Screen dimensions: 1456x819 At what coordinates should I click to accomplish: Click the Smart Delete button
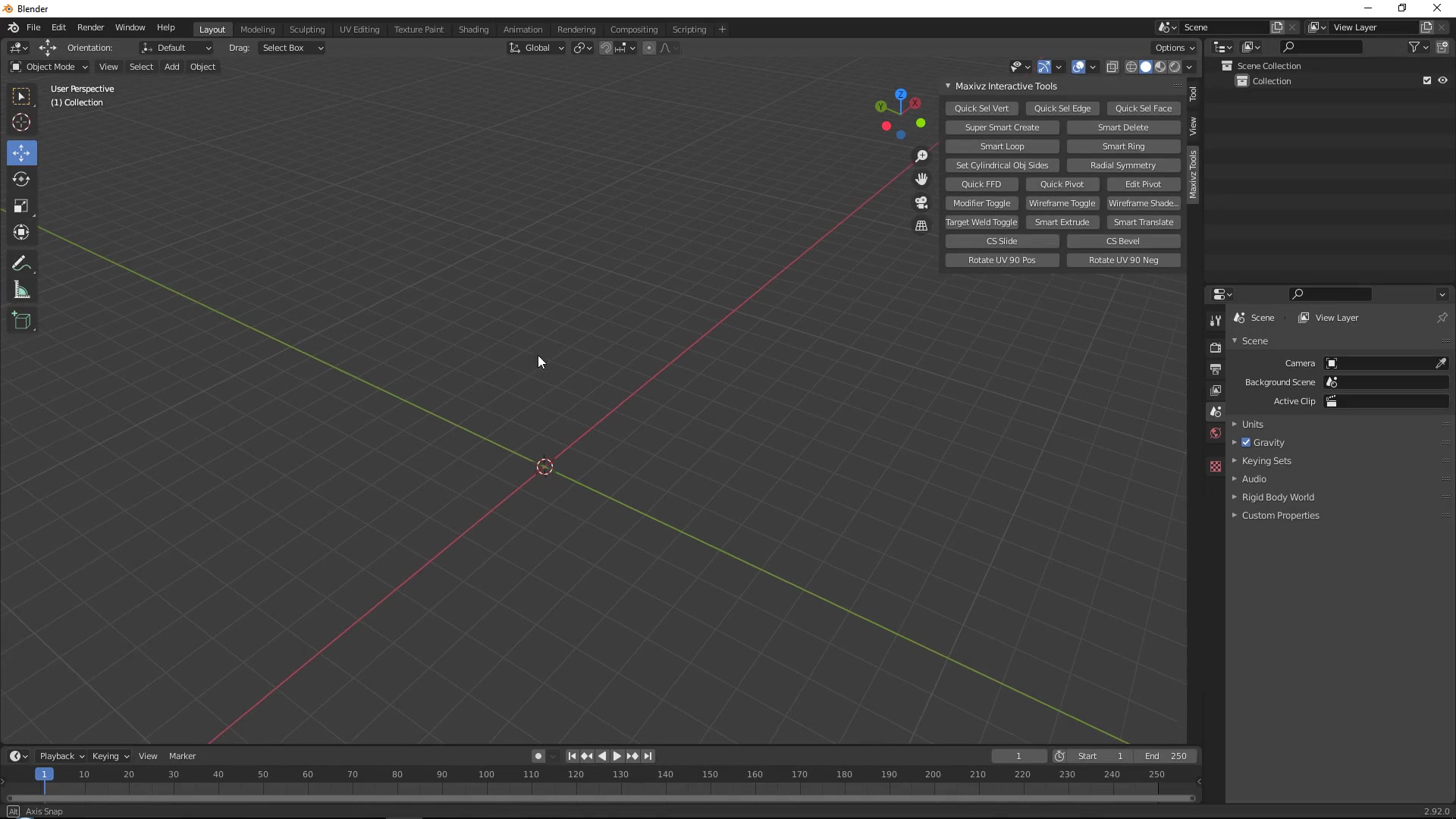coord(1123,127)
